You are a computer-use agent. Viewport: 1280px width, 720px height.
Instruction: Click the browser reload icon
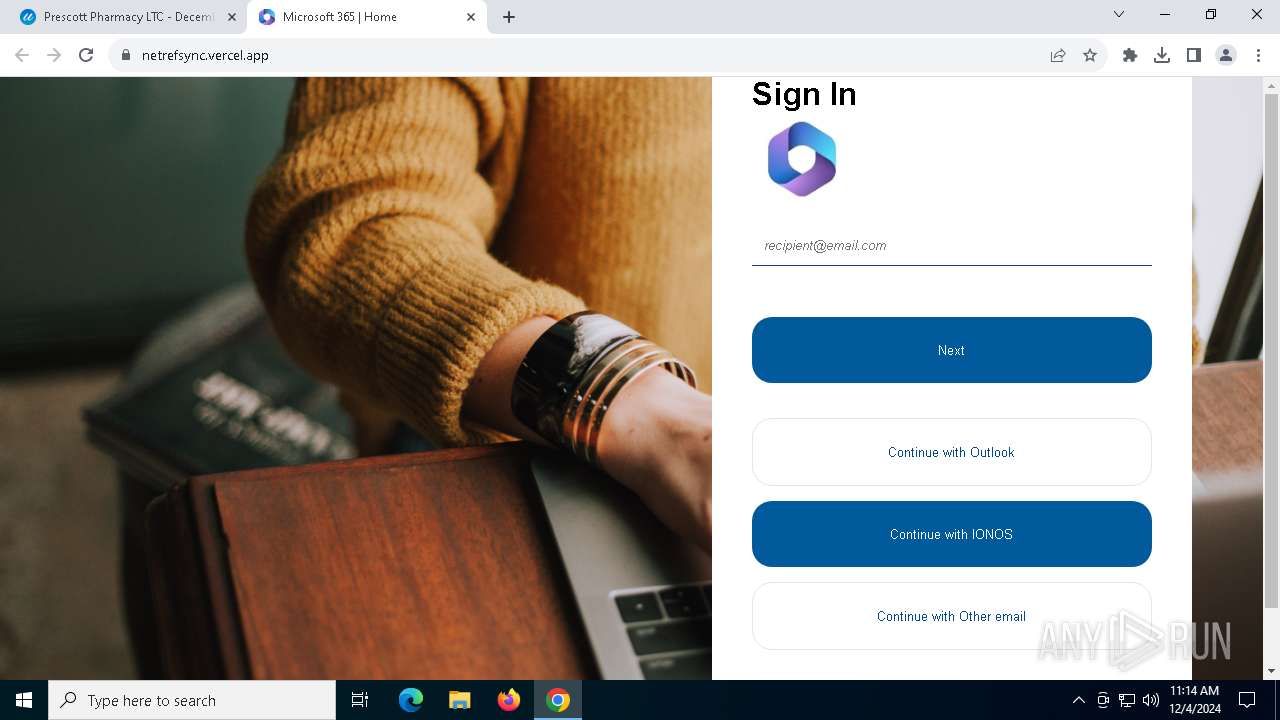(86, 55)
